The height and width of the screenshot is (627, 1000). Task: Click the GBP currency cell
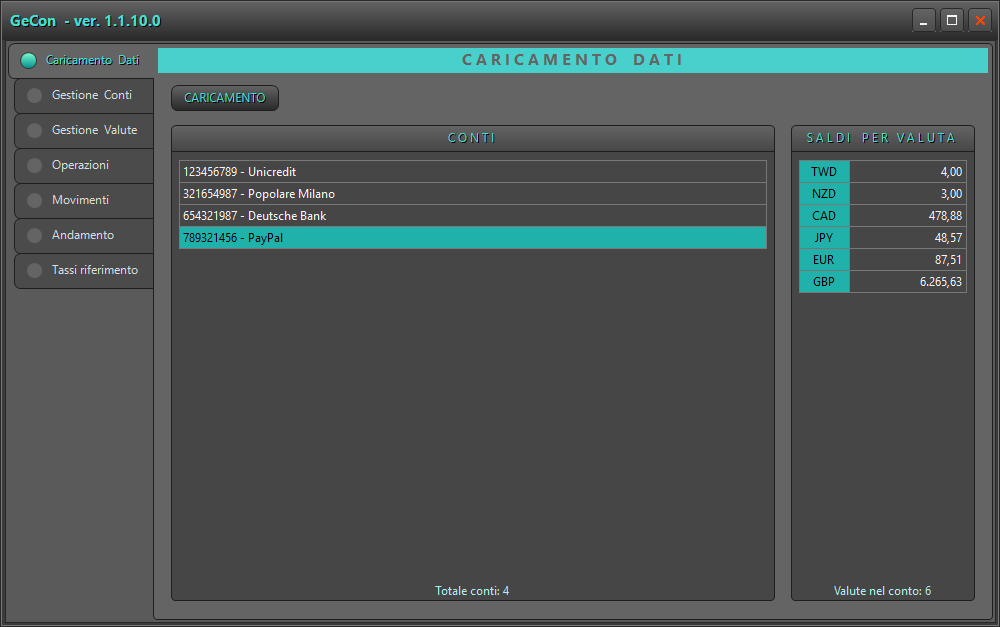pyautogui.click(x=824, y=282)
